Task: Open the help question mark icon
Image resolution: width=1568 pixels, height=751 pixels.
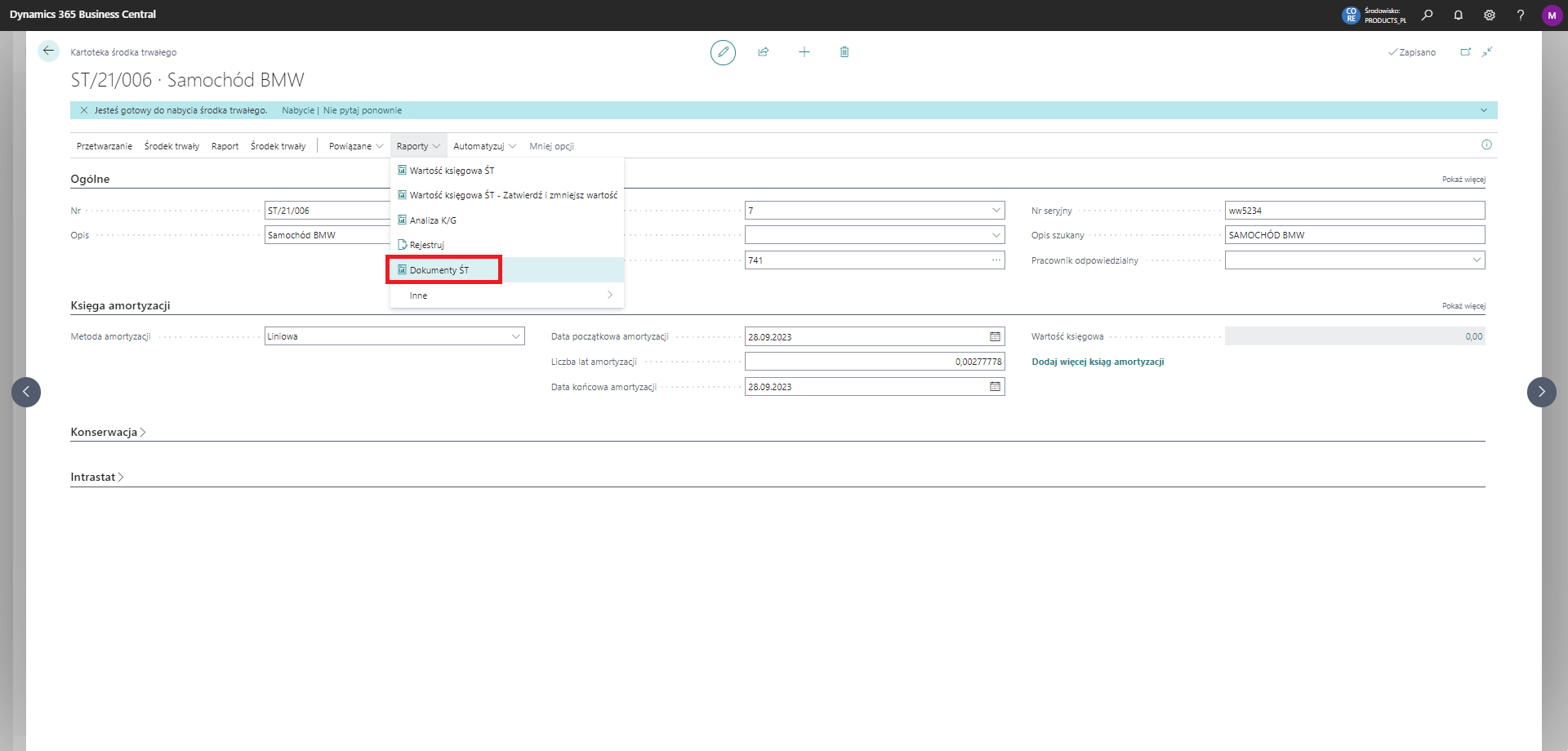Action: click(x=1521, y=15)
